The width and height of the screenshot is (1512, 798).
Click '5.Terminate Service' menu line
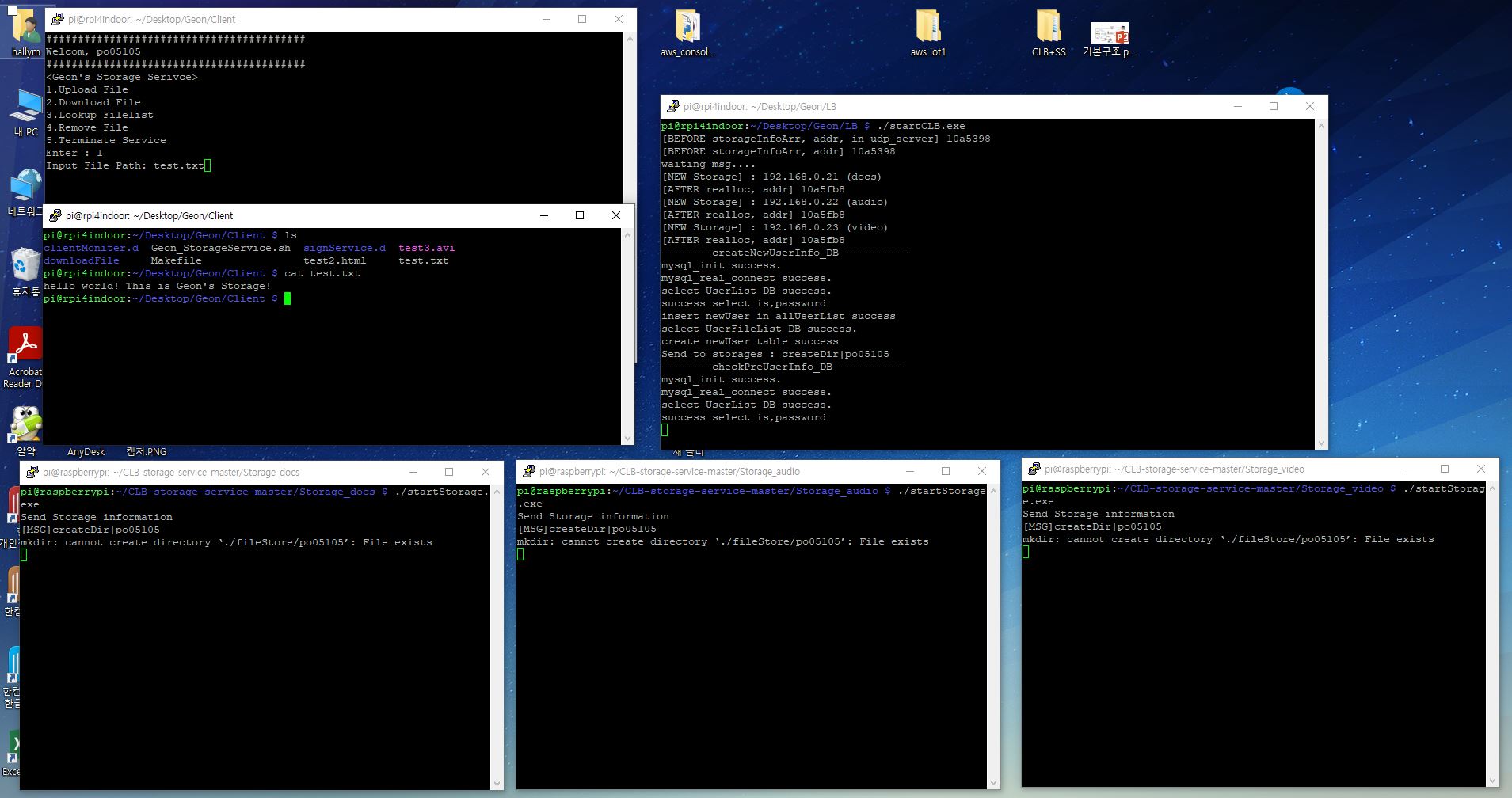pyautogui.click(x=106, y=140)
